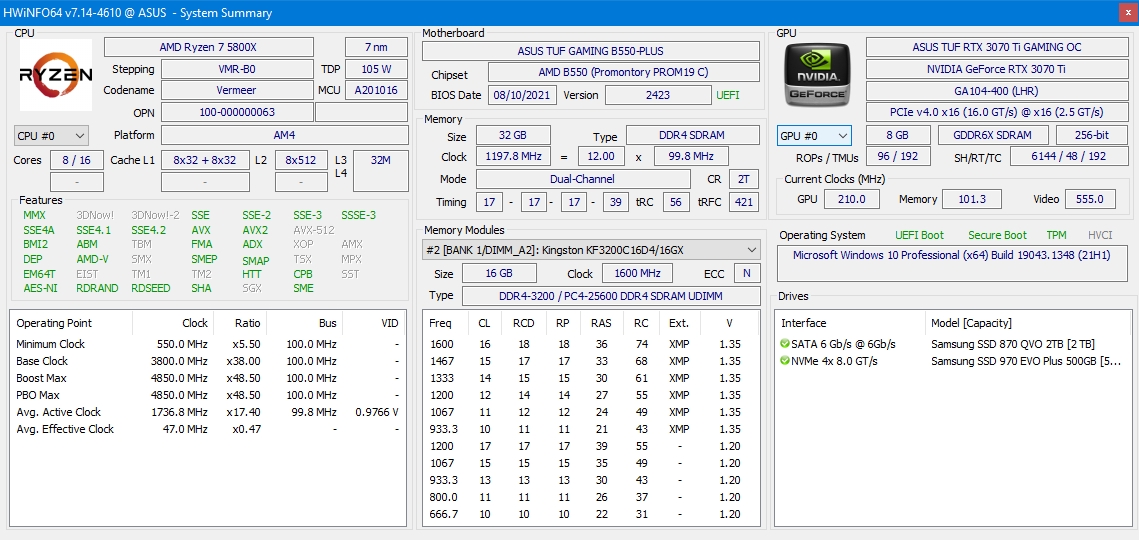Select the VMR-B0 stepping value
1139x540 pixels.
[x=237, y=70]
